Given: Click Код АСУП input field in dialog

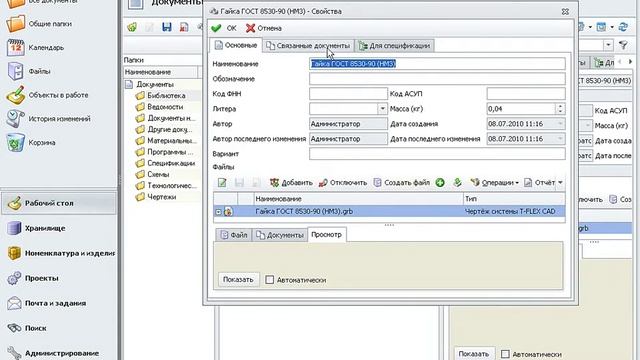Looking at the screenshot, I should coord(526,94).
